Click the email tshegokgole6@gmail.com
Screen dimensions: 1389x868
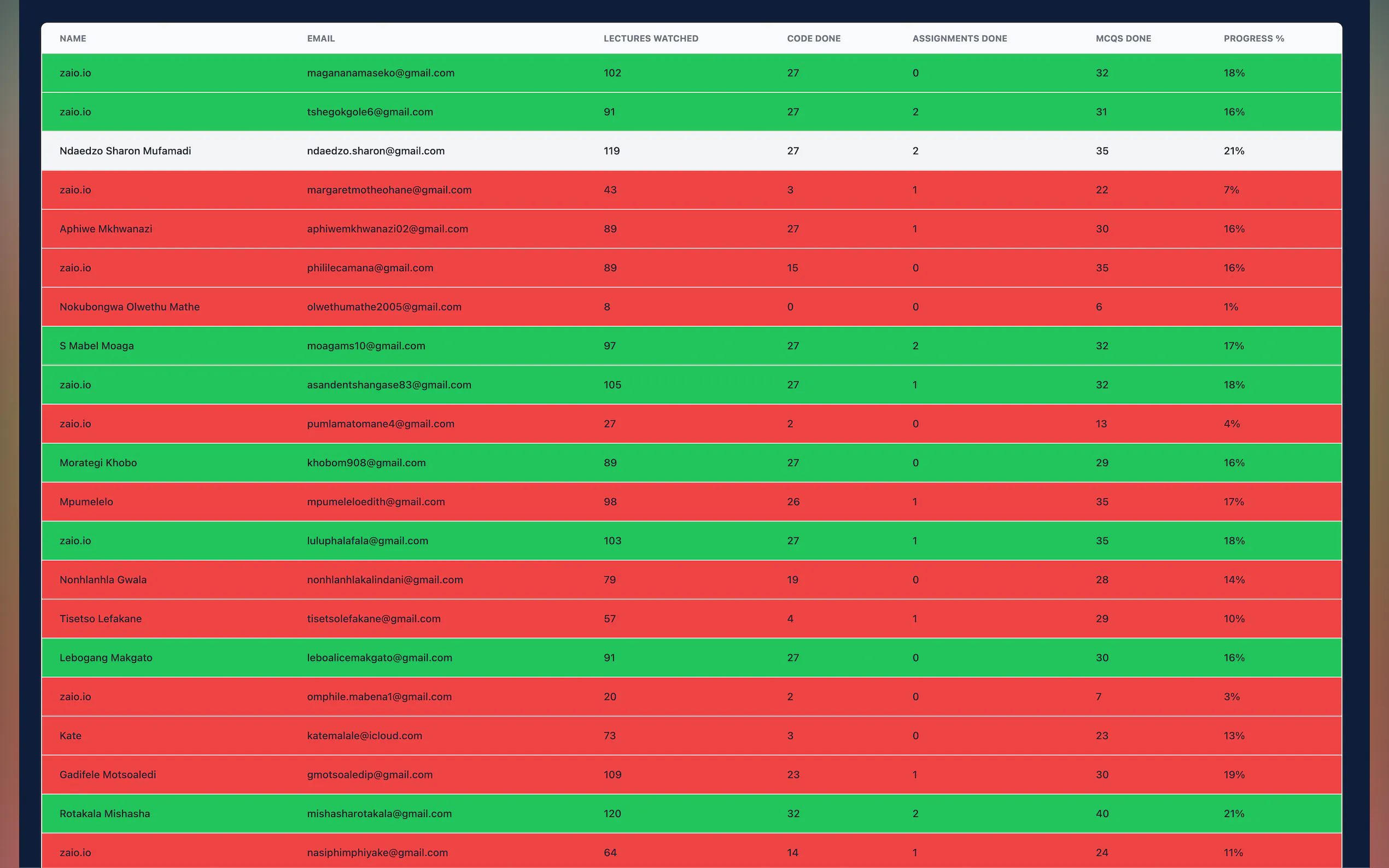370,112
